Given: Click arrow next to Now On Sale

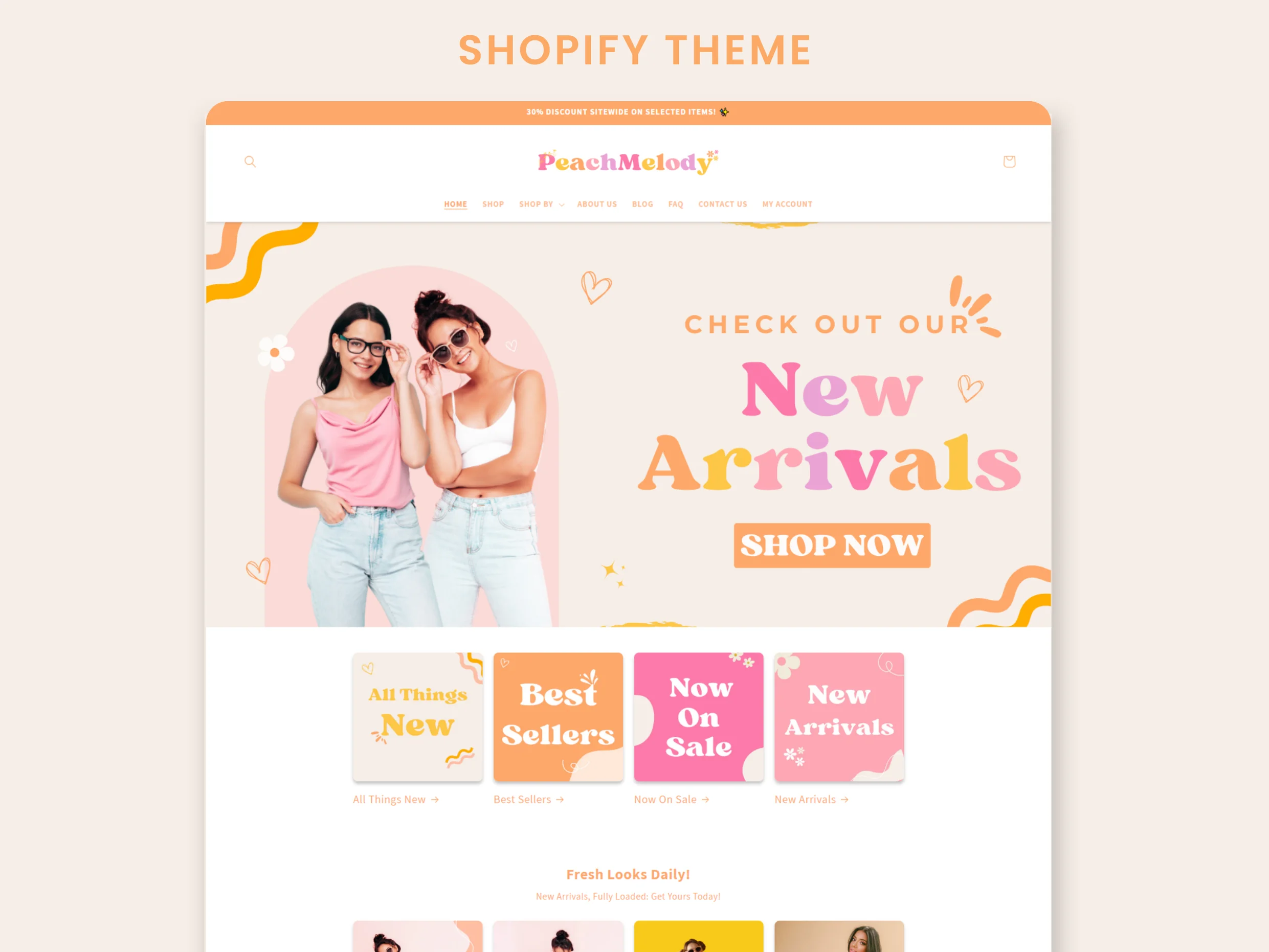Looking at the screenshot, I should (706, 800).
